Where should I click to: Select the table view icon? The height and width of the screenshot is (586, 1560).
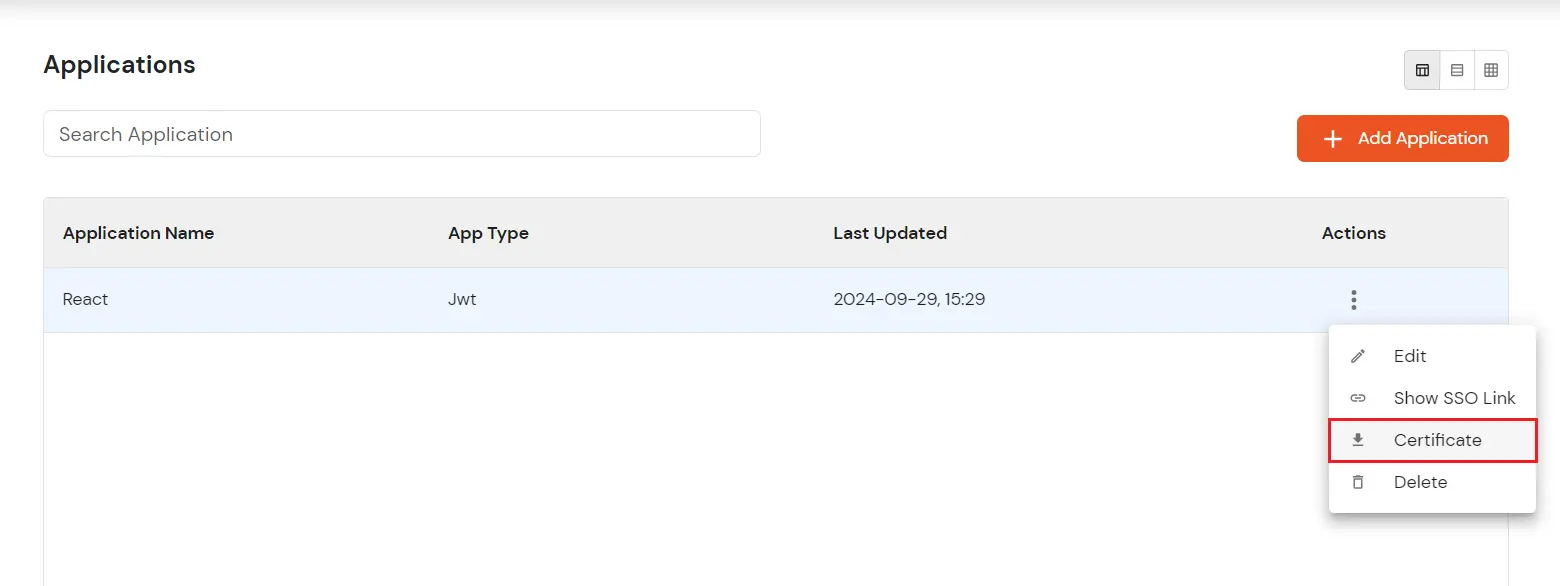(1422, 70)
